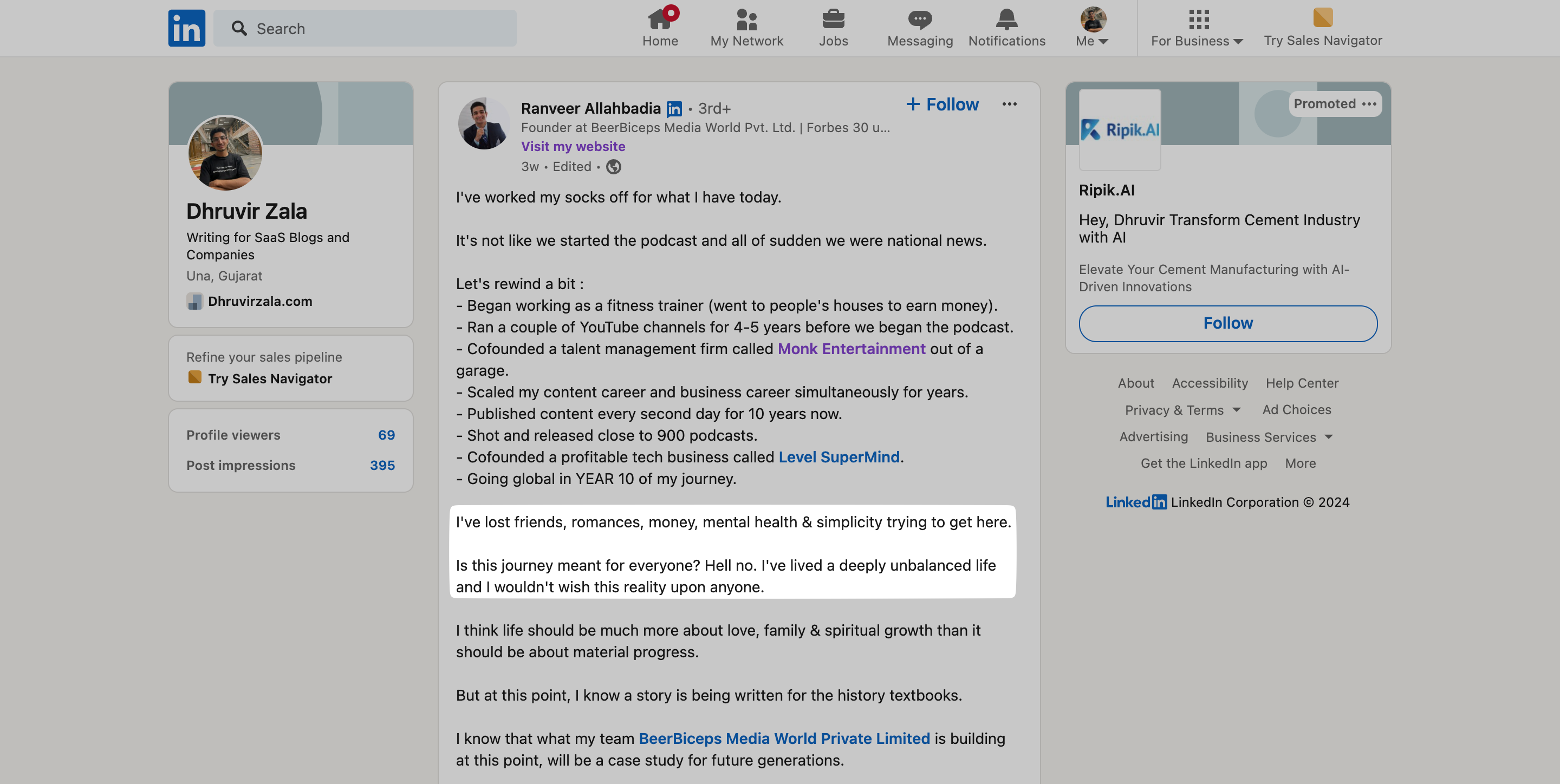The image size is (1560, 784).
Task: Click the sidebar Sales Navigator gold icon
Action: coord(194,377)
